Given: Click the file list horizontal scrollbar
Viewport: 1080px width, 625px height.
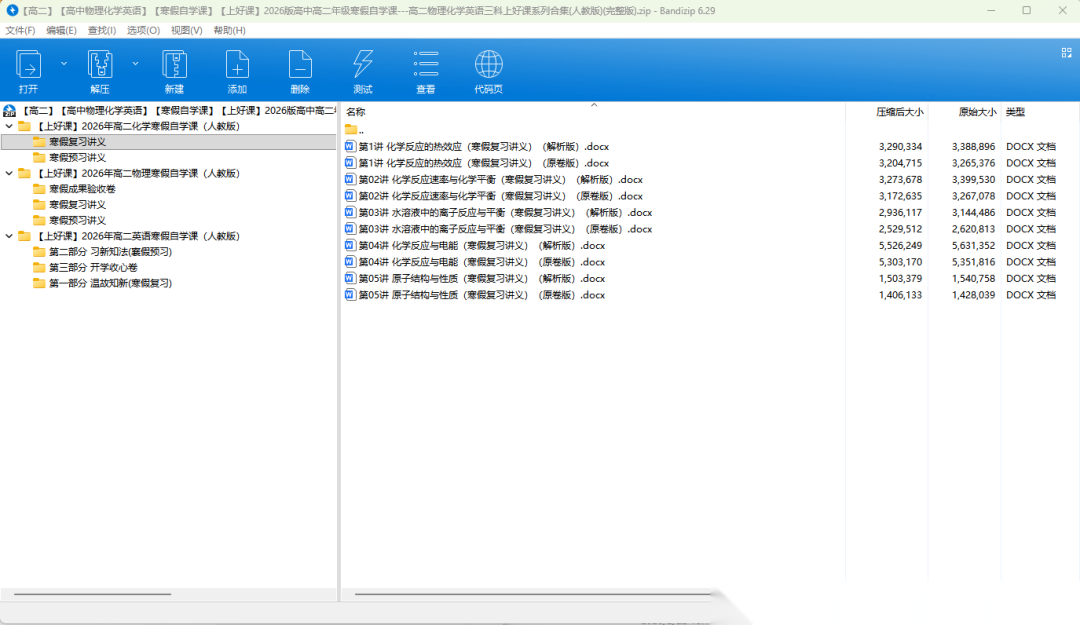Looking at the screenshot, I should [530, 594].
